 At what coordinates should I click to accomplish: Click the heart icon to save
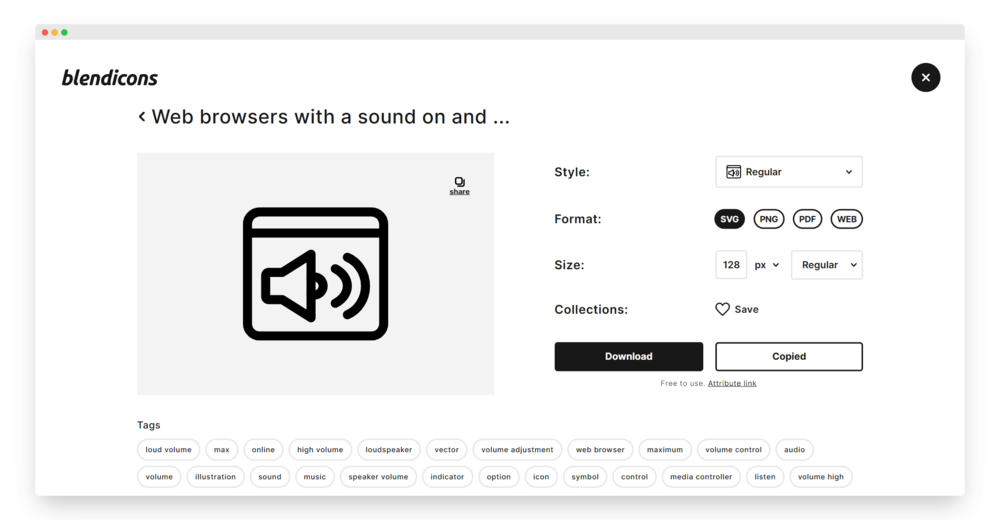[x=722, y=309]
